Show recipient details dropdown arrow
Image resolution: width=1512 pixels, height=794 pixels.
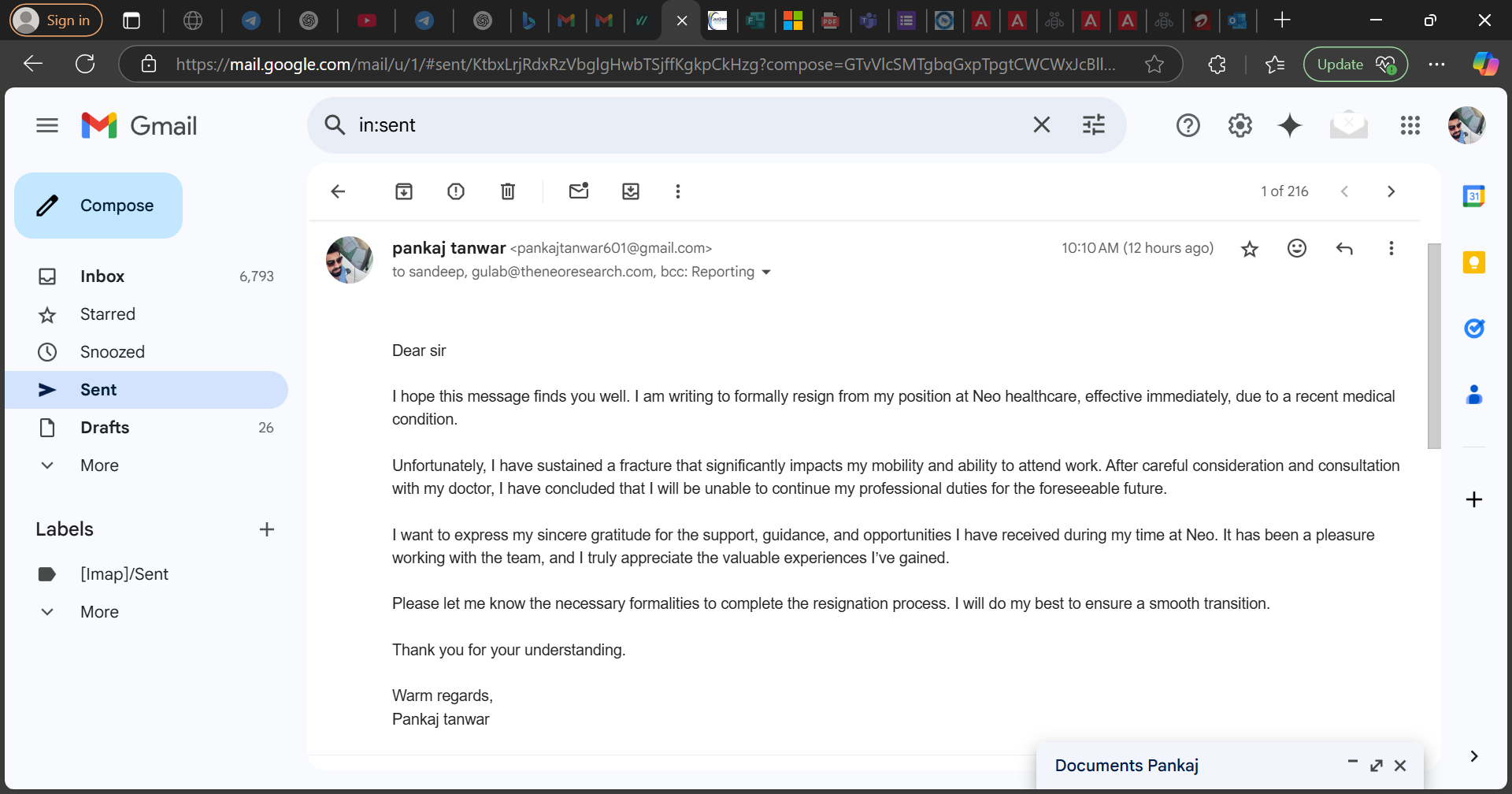[766, 273]
